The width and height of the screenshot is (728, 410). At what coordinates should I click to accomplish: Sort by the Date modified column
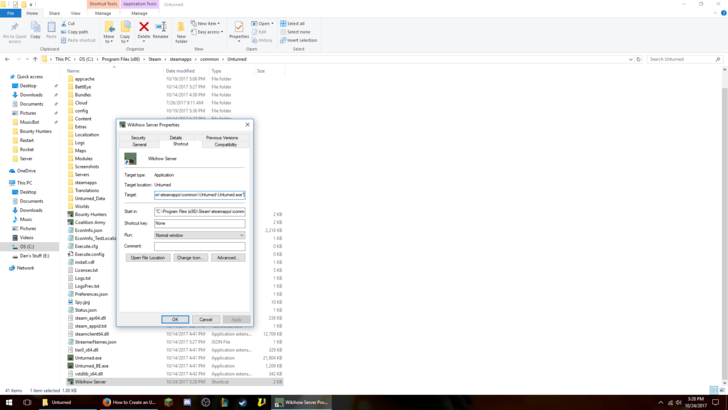180,71
